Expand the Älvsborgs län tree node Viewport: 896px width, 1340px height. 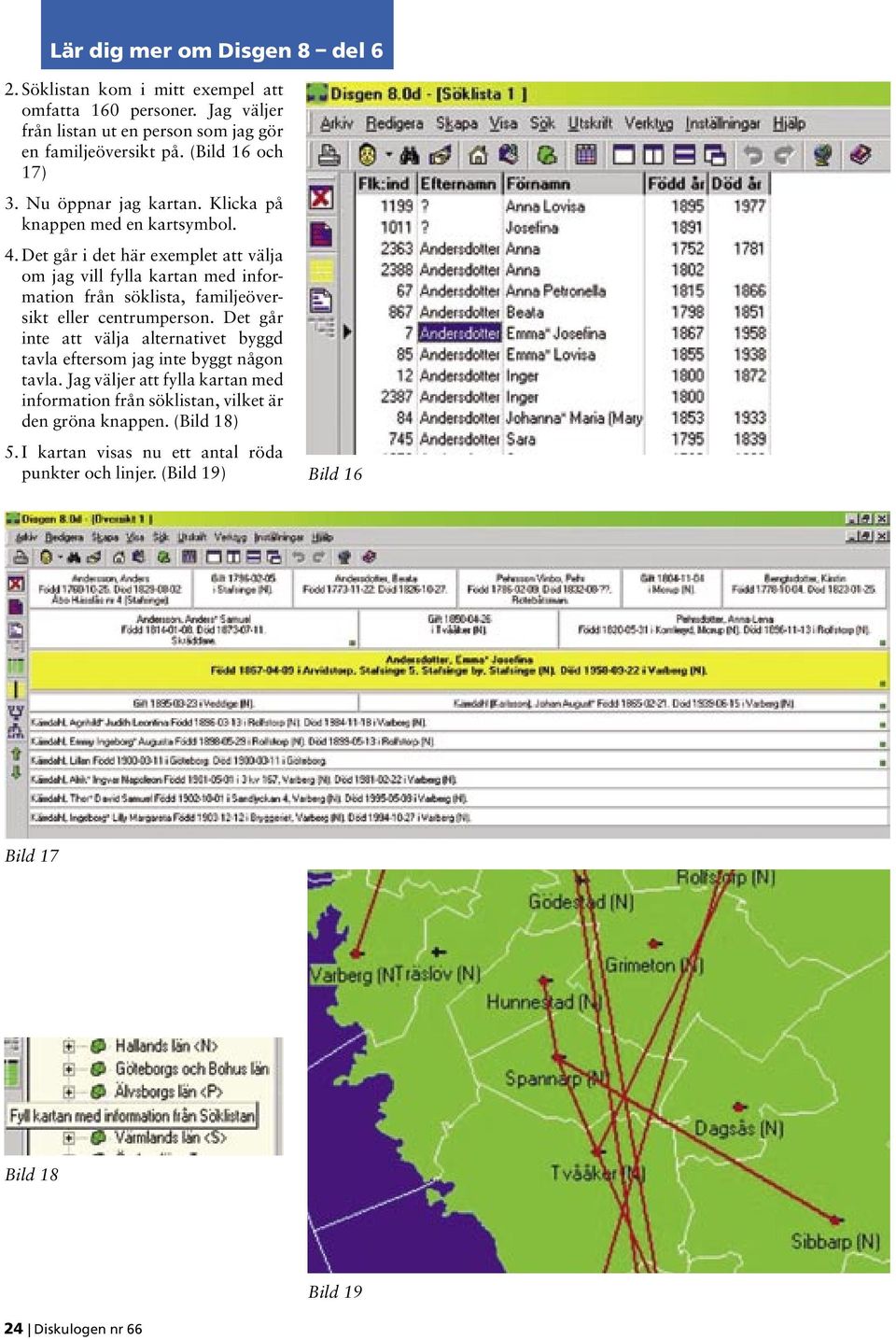tap(69, 1092)
